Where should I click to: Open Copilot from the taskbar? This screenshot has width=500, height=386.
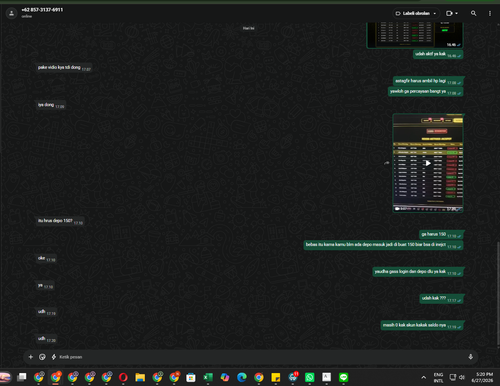coord(225,377)
